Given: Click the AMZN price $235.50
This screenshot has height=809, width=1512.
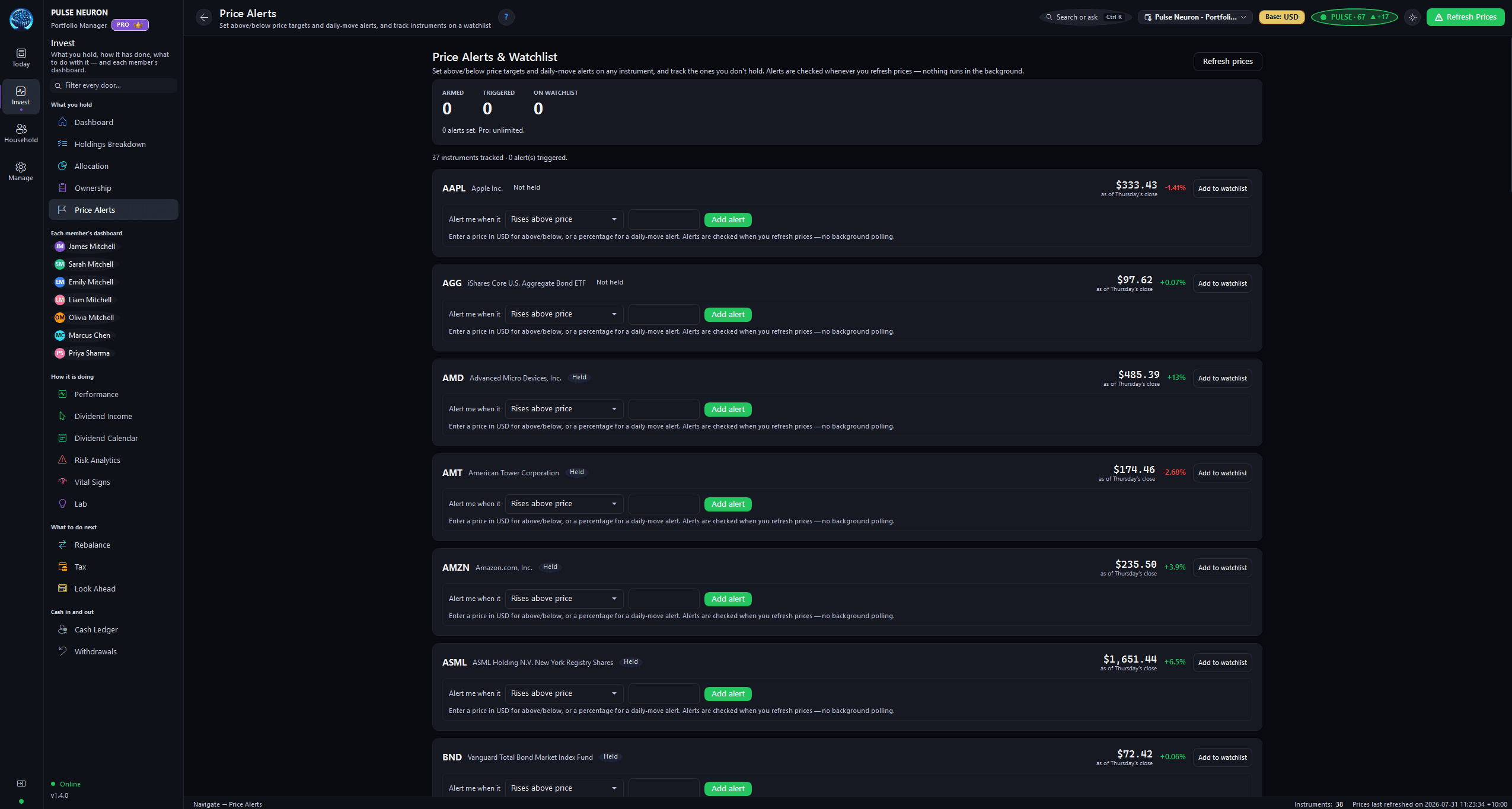Looking at the screenshot, I should 1135,564.
